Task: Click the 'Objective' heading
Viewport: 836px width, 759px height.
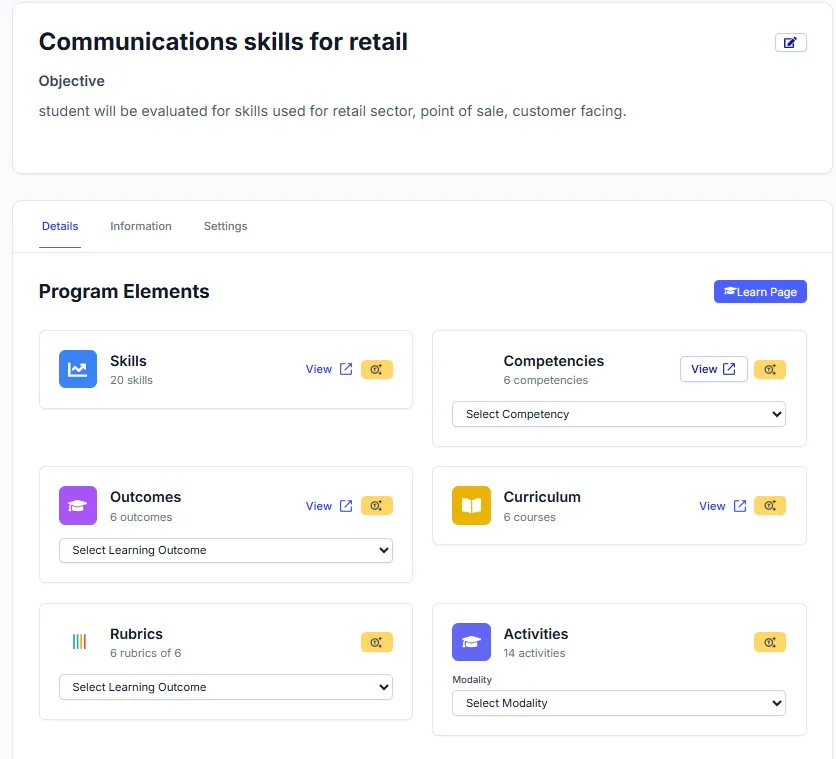Action: click(x=71, y=81)
